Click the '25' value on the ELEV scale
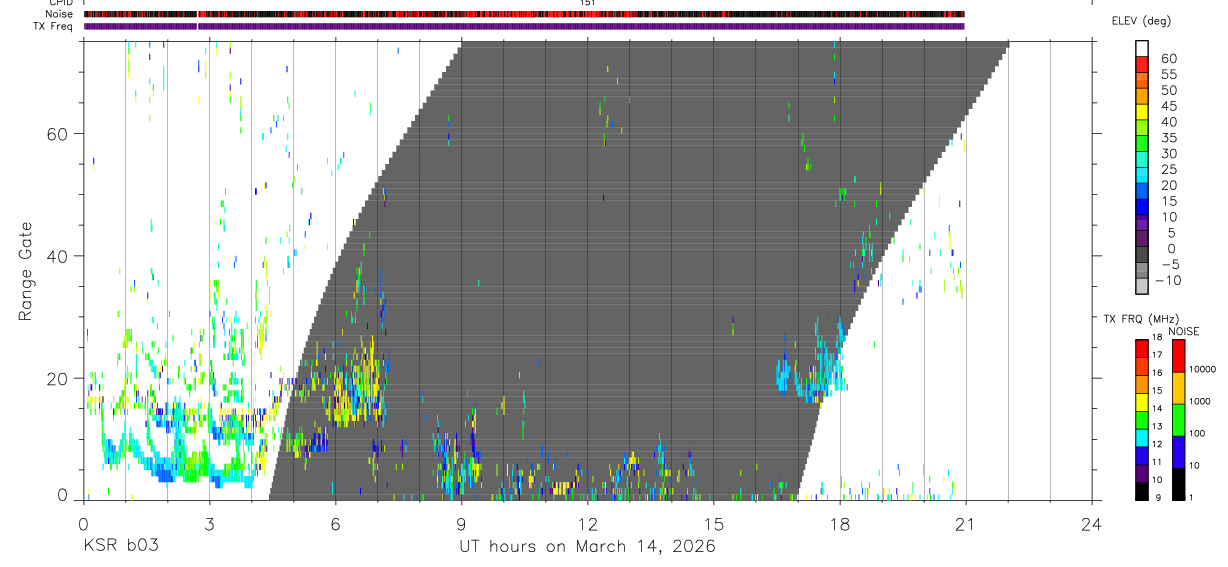This screenshot has width=1228, height=567. 1168,169
